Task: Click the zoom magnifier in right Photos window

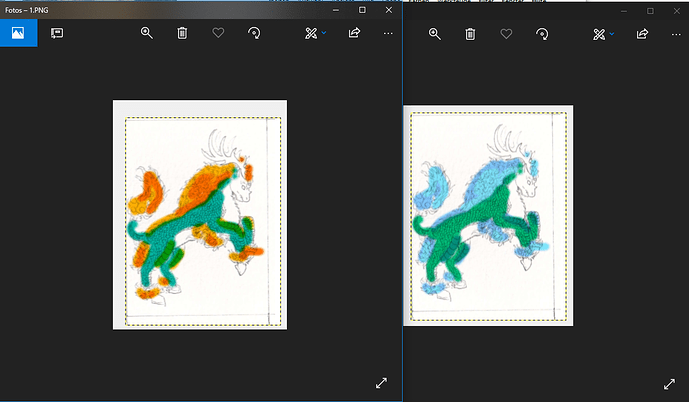Action: pyautogui.click(x=435, y=34)
